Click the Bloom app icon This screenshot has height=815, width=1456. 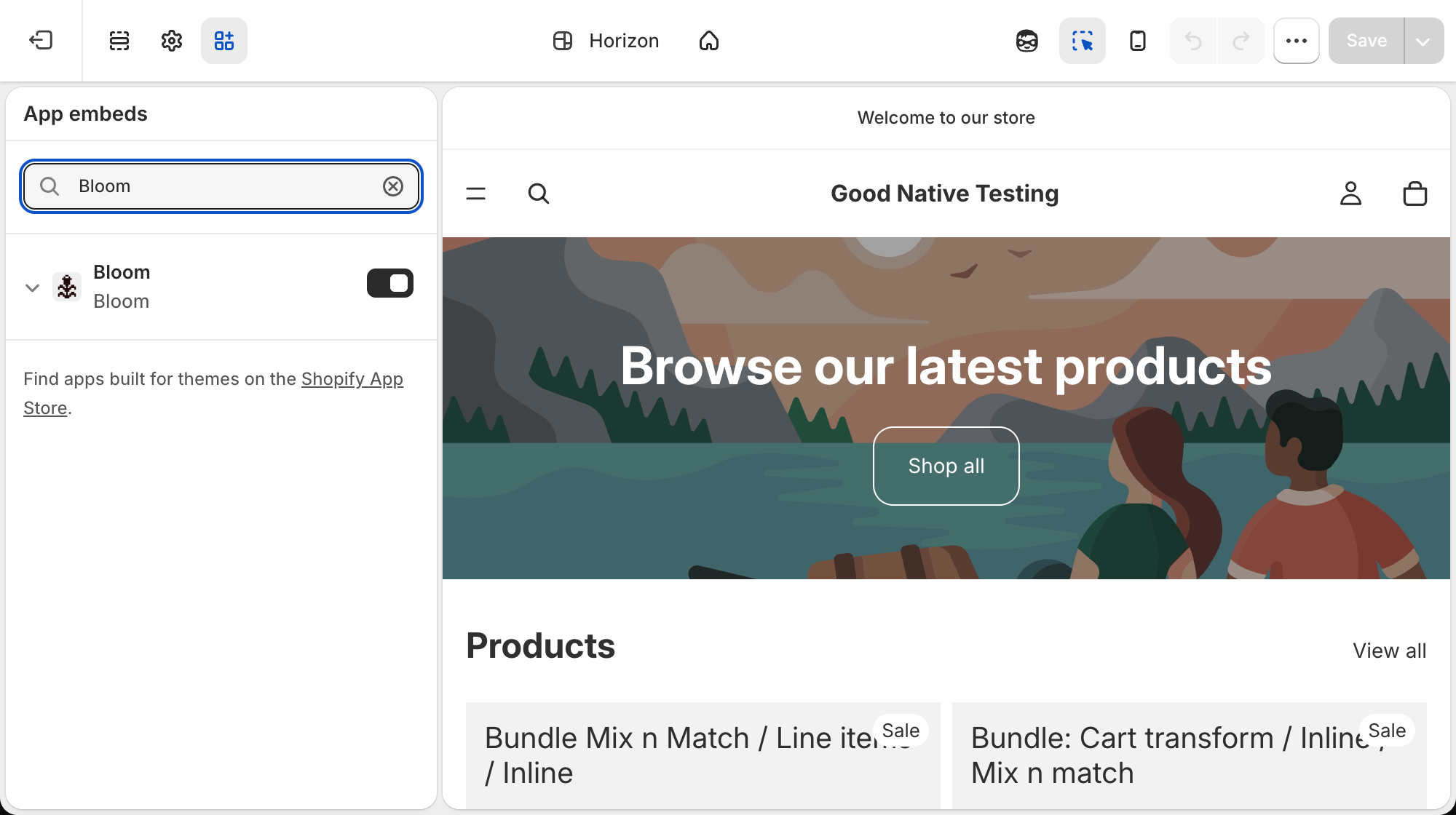[x=67, y=286]
